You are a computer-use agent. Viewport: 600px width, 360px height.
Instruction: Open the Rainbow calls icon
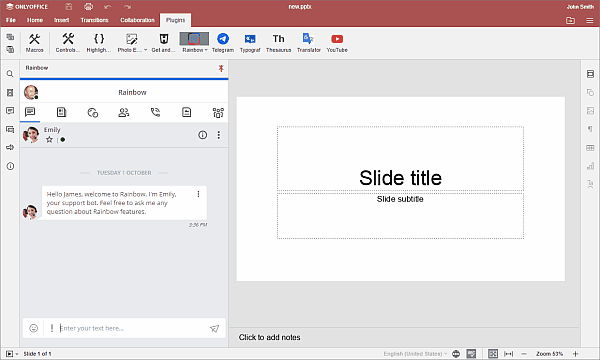[155, 112]
